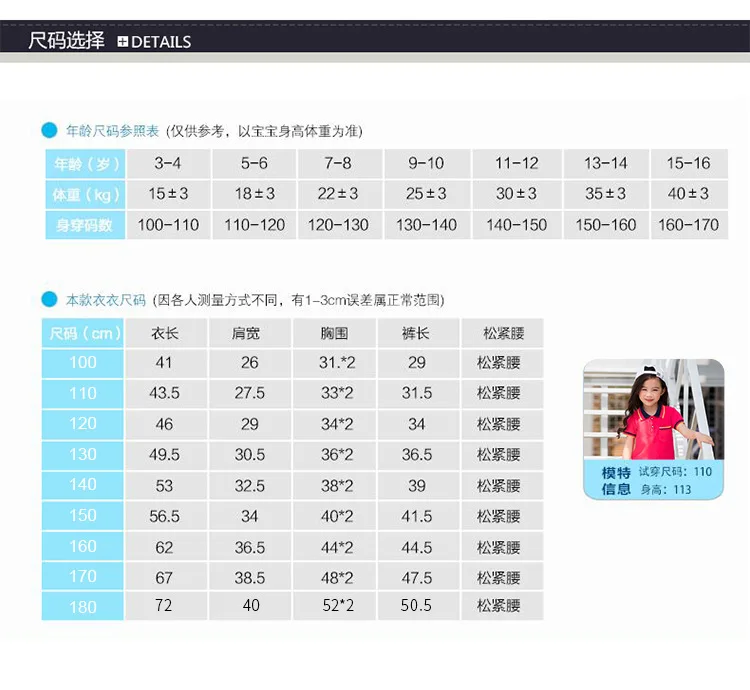
Task: Select size row label 100
Action: [x=83, y=363]
